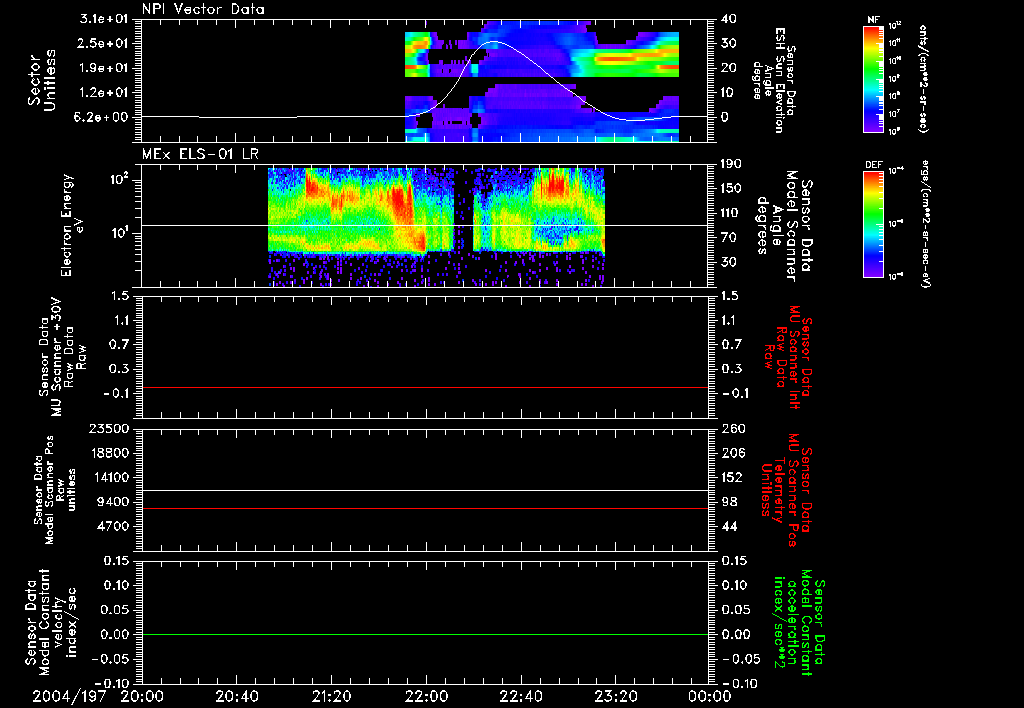1024x708 pixels.
Task: Click the "DEF" label above color bar
Action: 873,165
